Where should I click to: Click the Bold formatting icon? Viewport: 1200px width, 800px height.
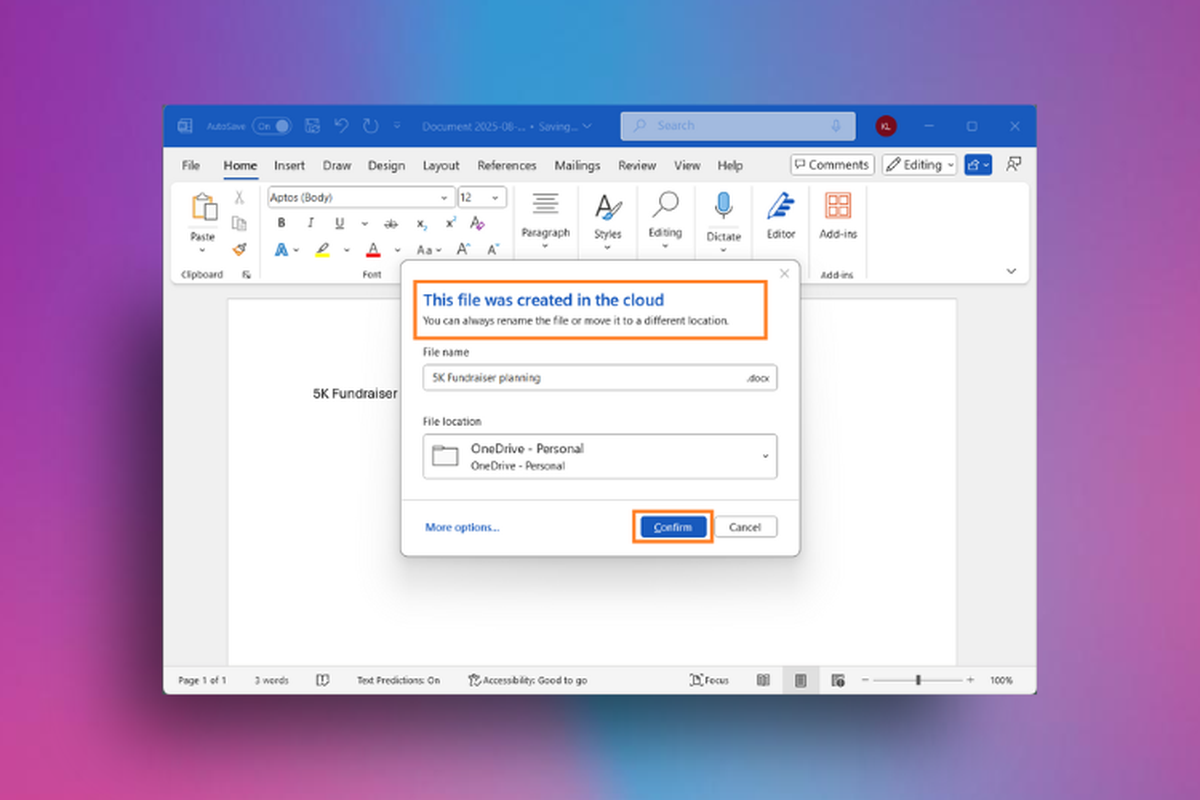pyautogui.click(x=282, y=223)
